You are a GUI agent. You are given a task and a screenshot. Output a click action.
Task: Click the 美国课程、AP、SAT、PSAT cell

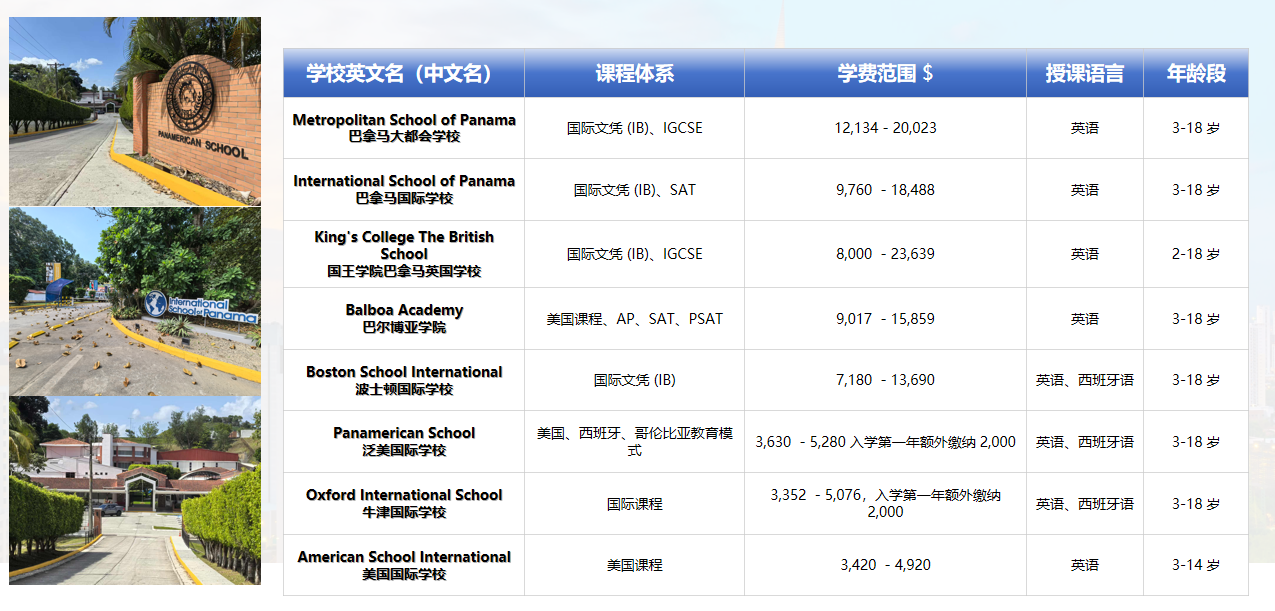[x=634, y=319]
